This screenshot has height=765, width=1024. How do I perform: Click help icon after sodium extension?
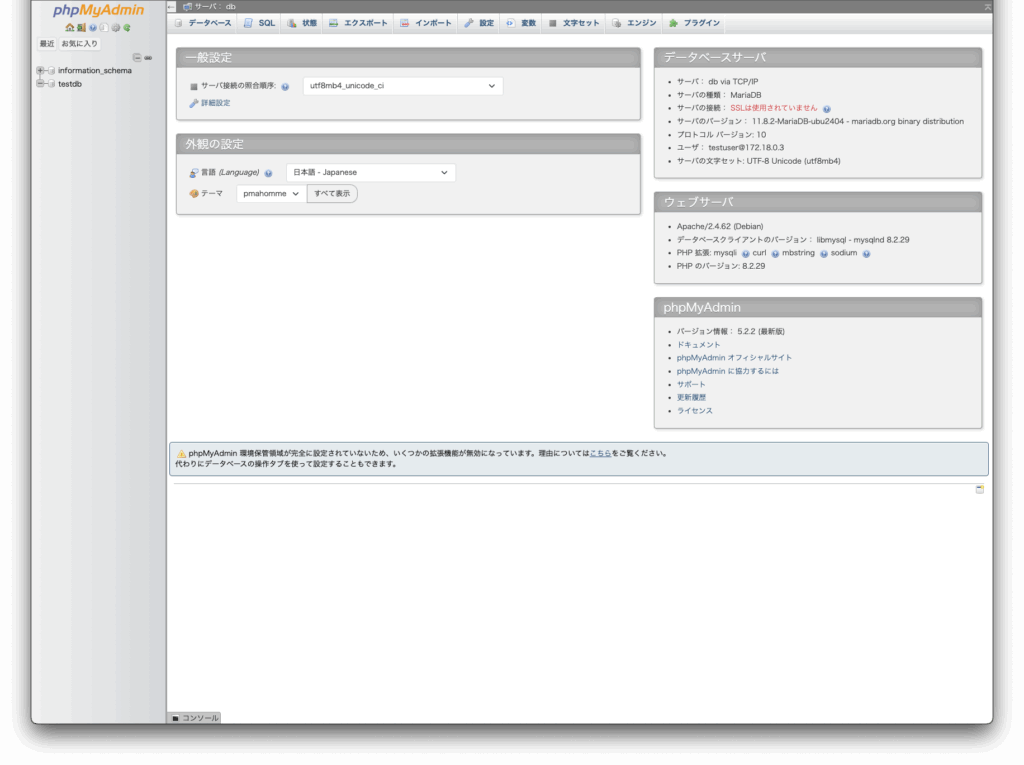pos(867,253)
